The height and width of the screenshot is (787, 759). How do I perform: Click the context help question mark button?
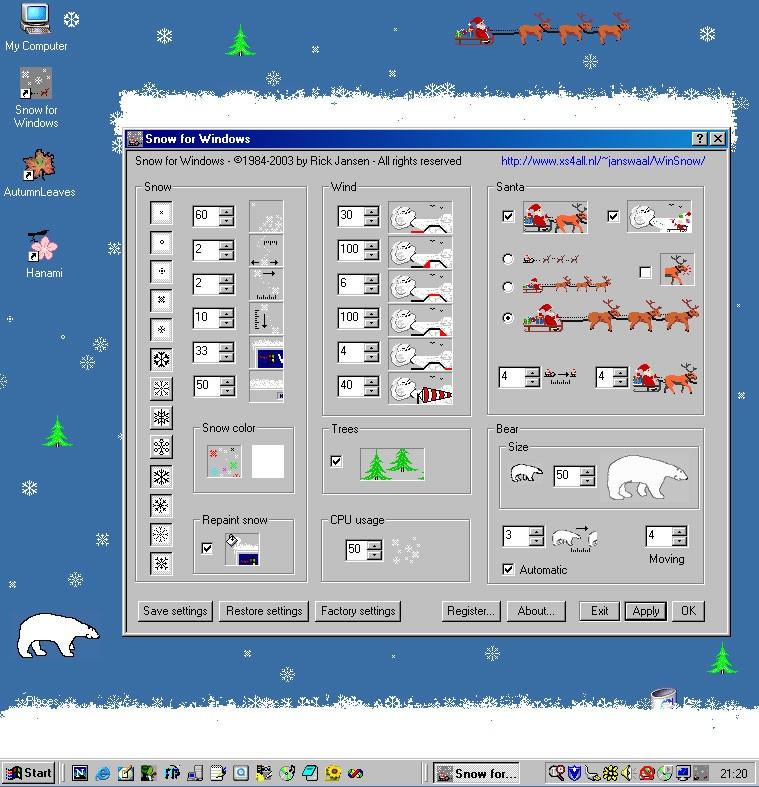(x=699, y=139)
